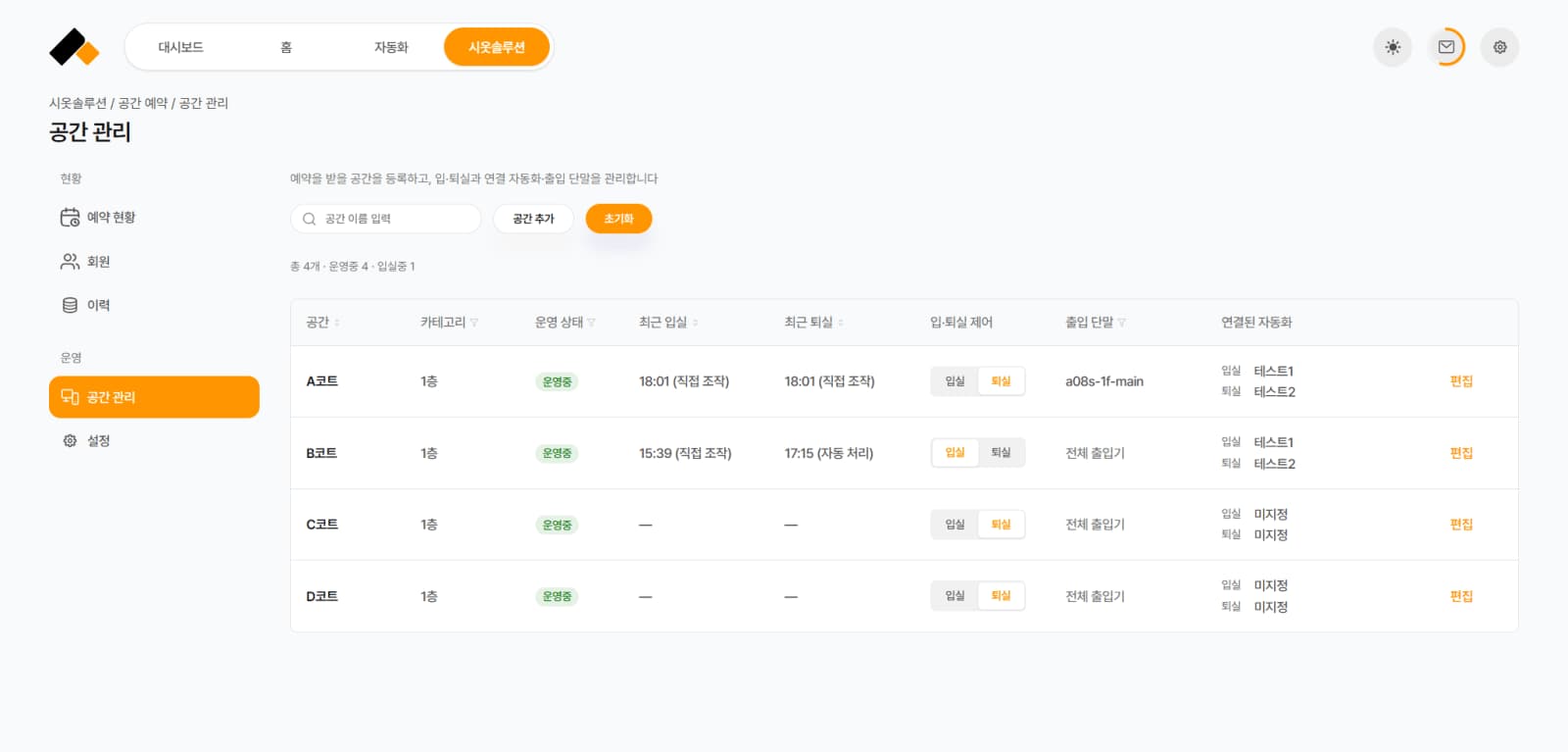Image resolution: width=1568 pixels, height=752 pixels.
Task: Sort by the 최근 입실 column arrows
Action: (696, 323)
